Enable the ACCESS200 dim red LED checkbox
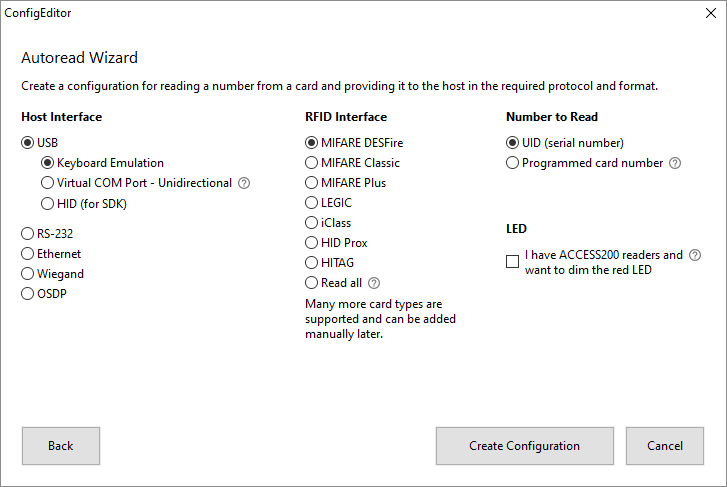The height and width of the screenshot is (487, 727). click(x=512, y=262)
